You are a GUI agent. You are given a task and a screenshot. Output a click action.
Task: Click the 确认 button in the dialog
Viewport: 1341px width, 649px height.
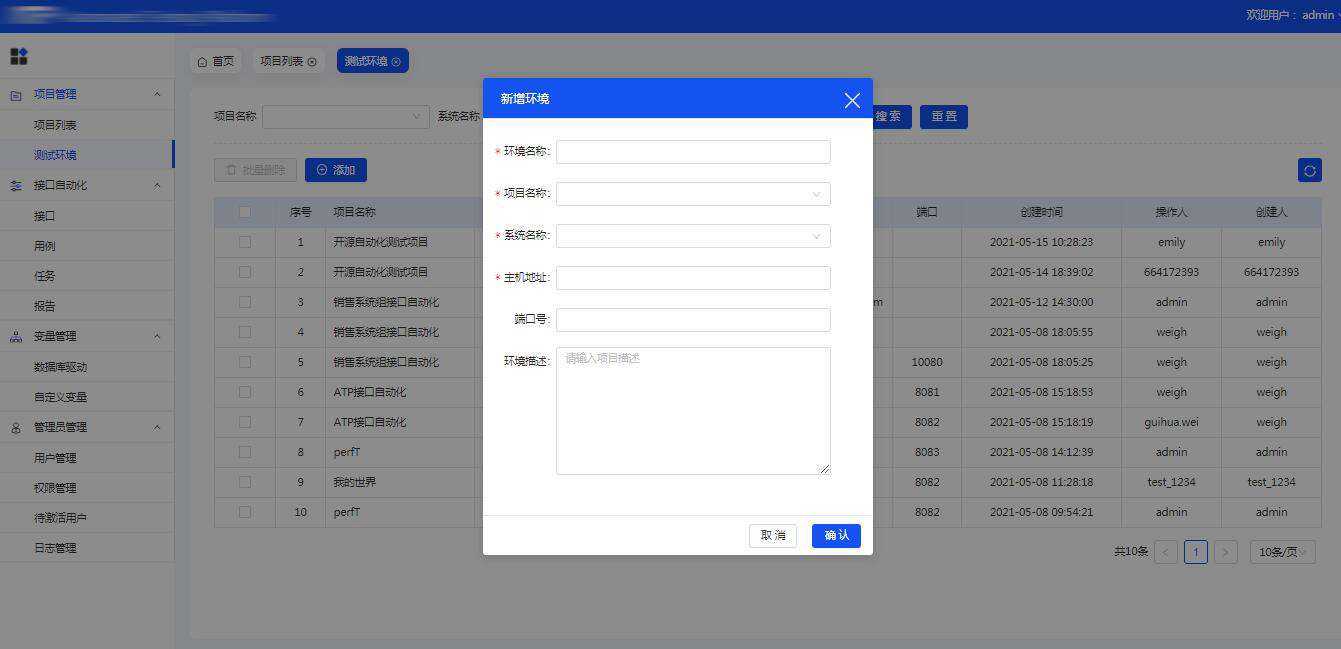836,536
